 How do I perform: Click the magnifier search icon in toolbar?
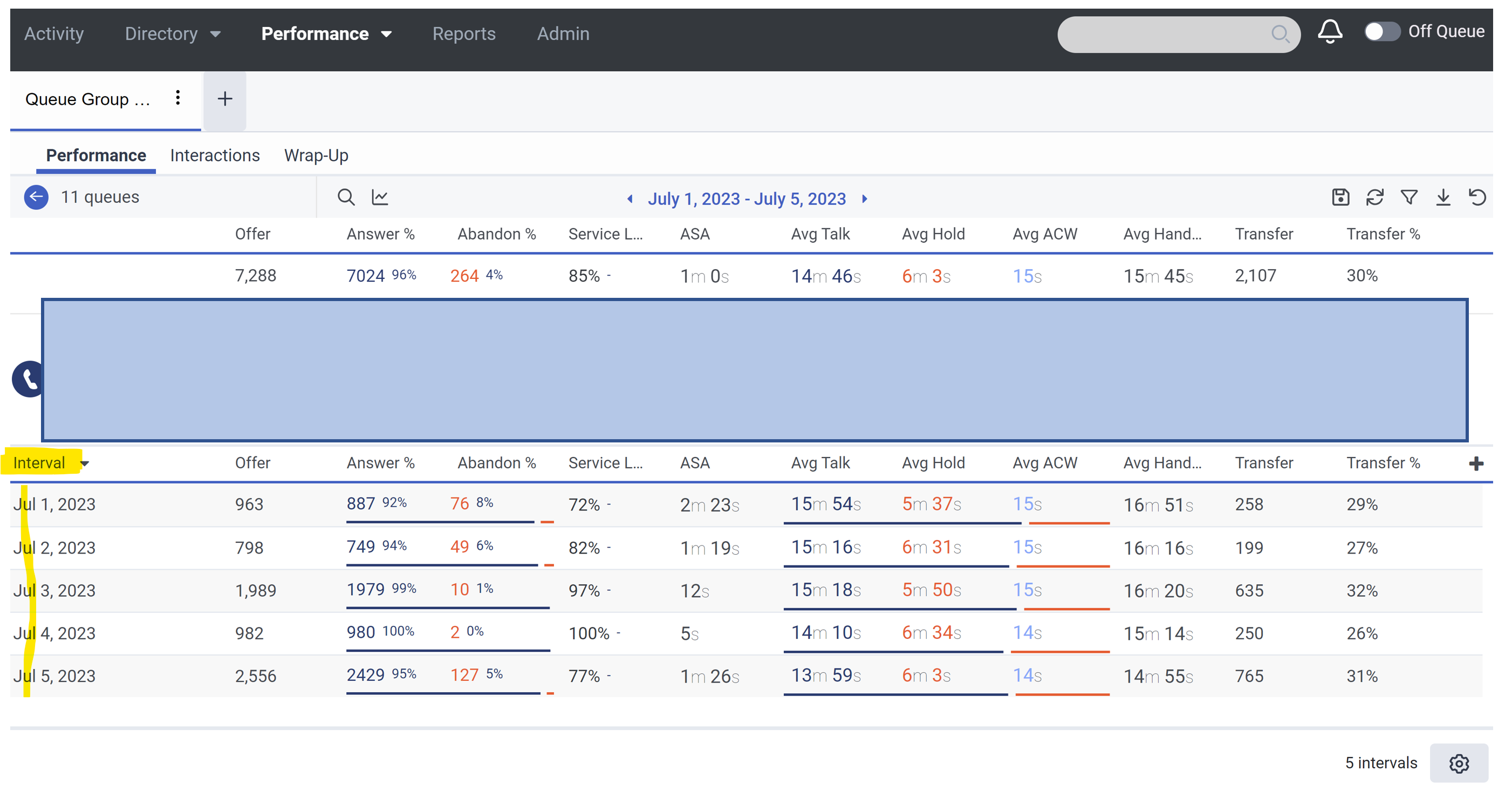pyautogui.click(x=346, y=197)
